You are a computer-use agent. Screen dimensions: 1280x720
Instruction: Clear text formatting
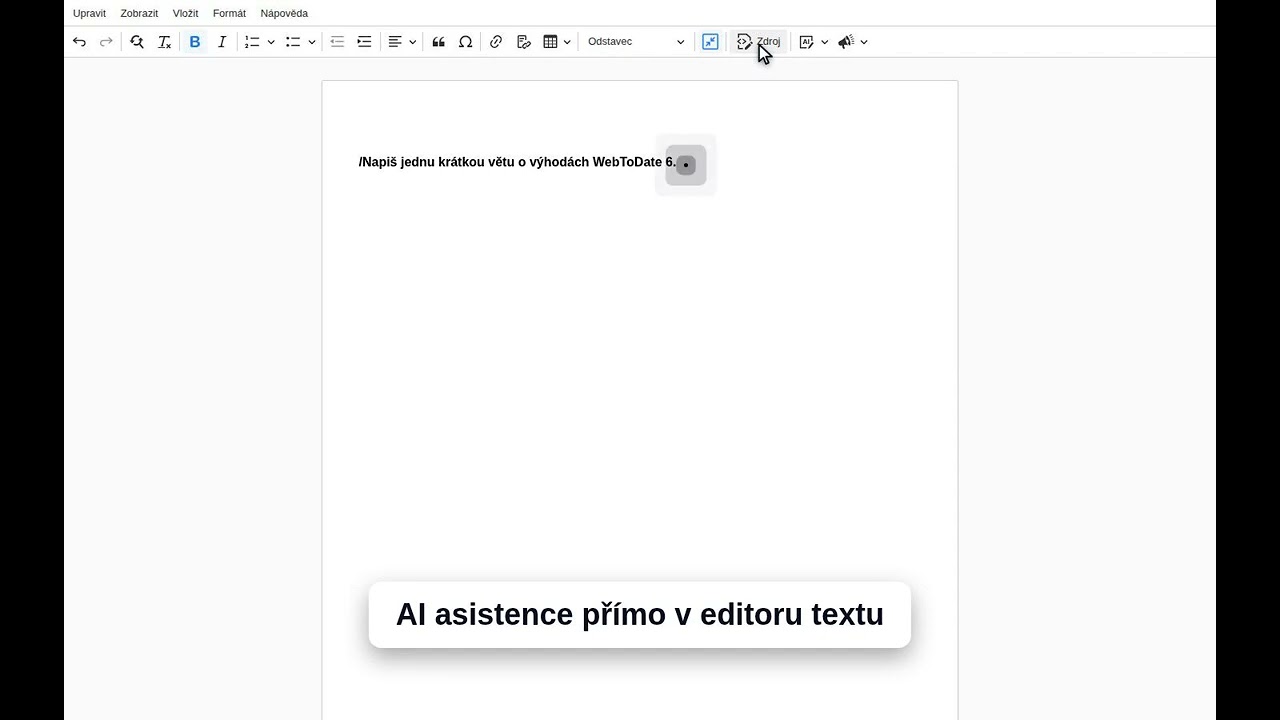click(x=165, y=42)
